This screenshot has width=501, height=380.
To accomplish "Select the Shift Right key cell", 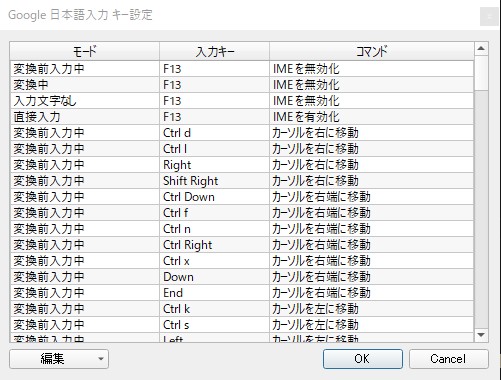I will click(214, 181).
